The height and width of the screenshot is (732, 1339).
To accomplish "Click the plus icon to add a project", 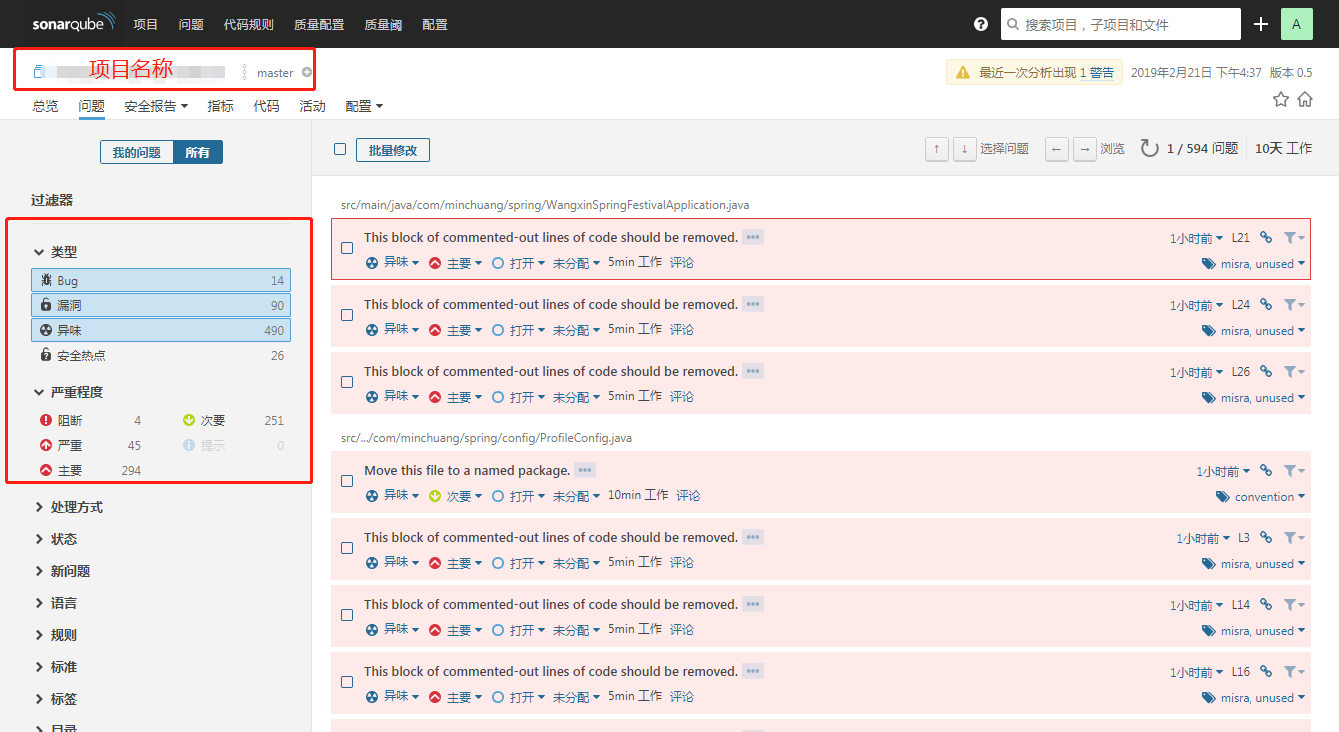I will point(1260,23).
